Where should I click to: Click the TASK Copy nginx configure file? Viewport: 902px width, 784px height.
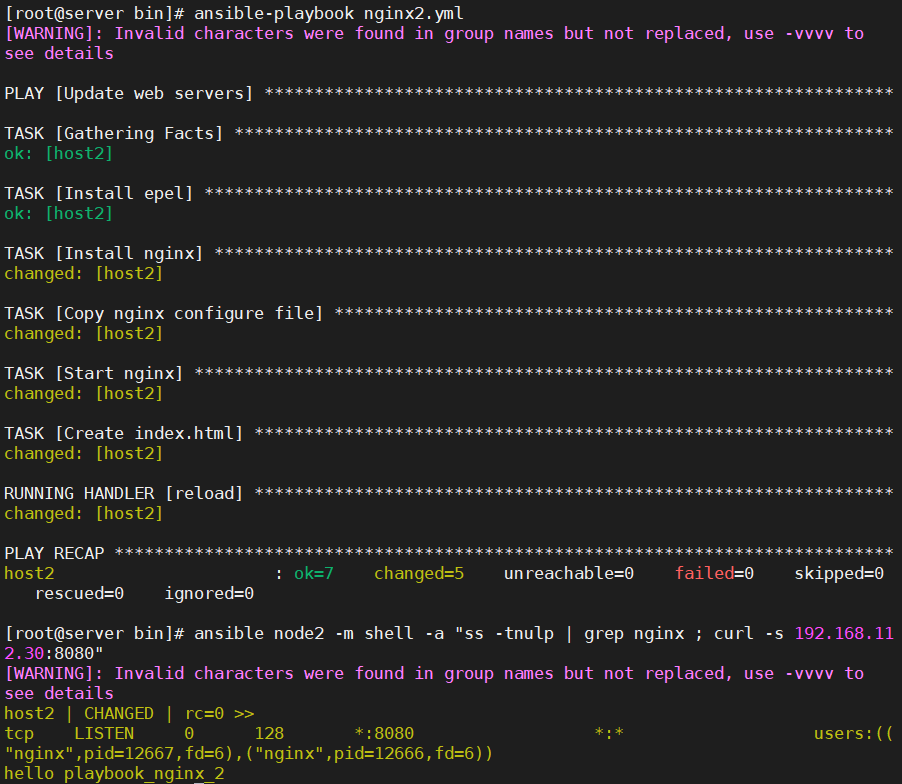[x=160, y=313]
